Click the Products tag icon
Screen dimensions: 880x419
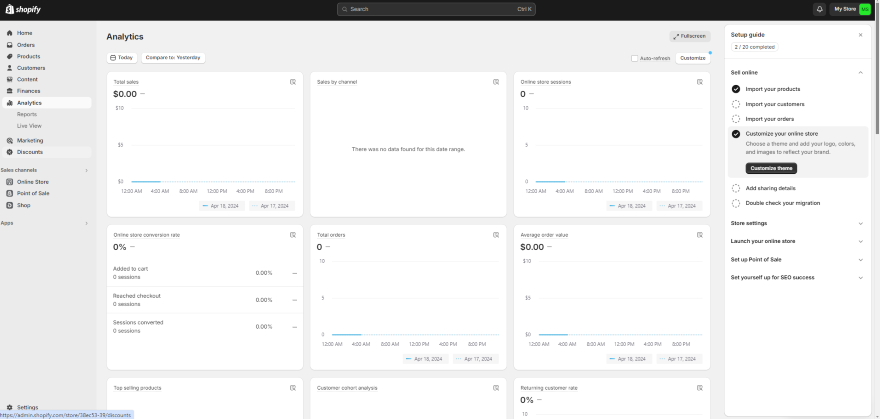10,57
